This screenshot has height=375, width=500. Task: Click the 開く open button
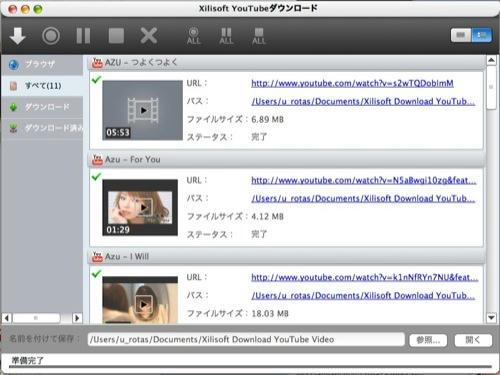pyautogui.click(x=473, y=340)
